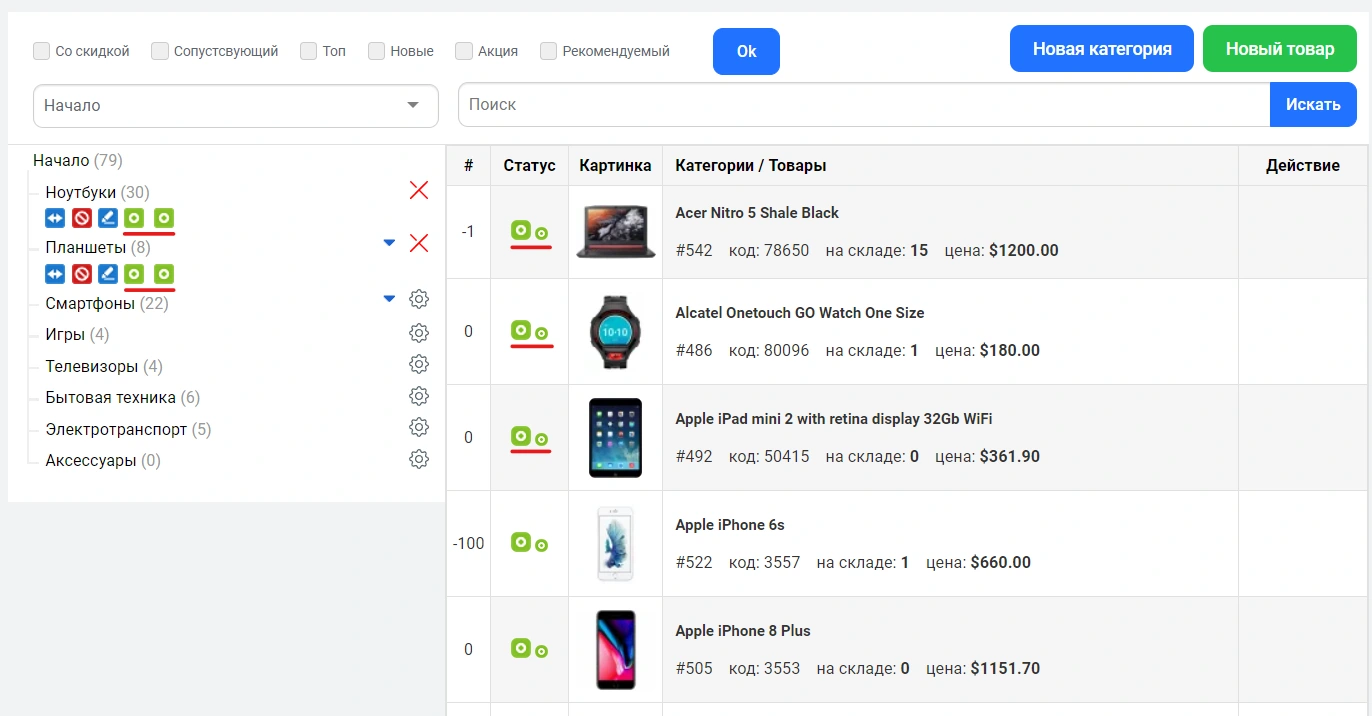Click the move arrows icon under Ноутбуки

[55, 218]
